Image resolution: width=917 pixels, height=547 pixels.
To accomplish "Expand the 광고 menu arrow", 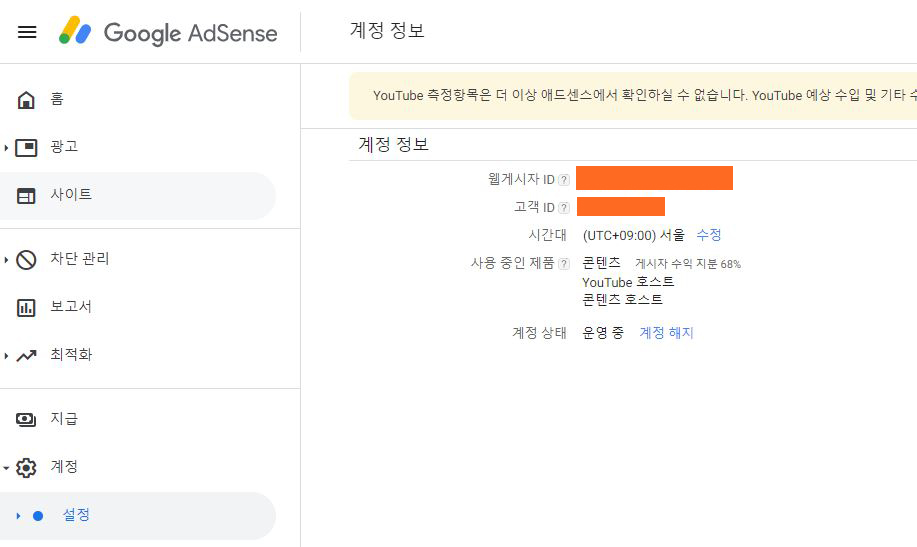I will (x=6, y=147).
